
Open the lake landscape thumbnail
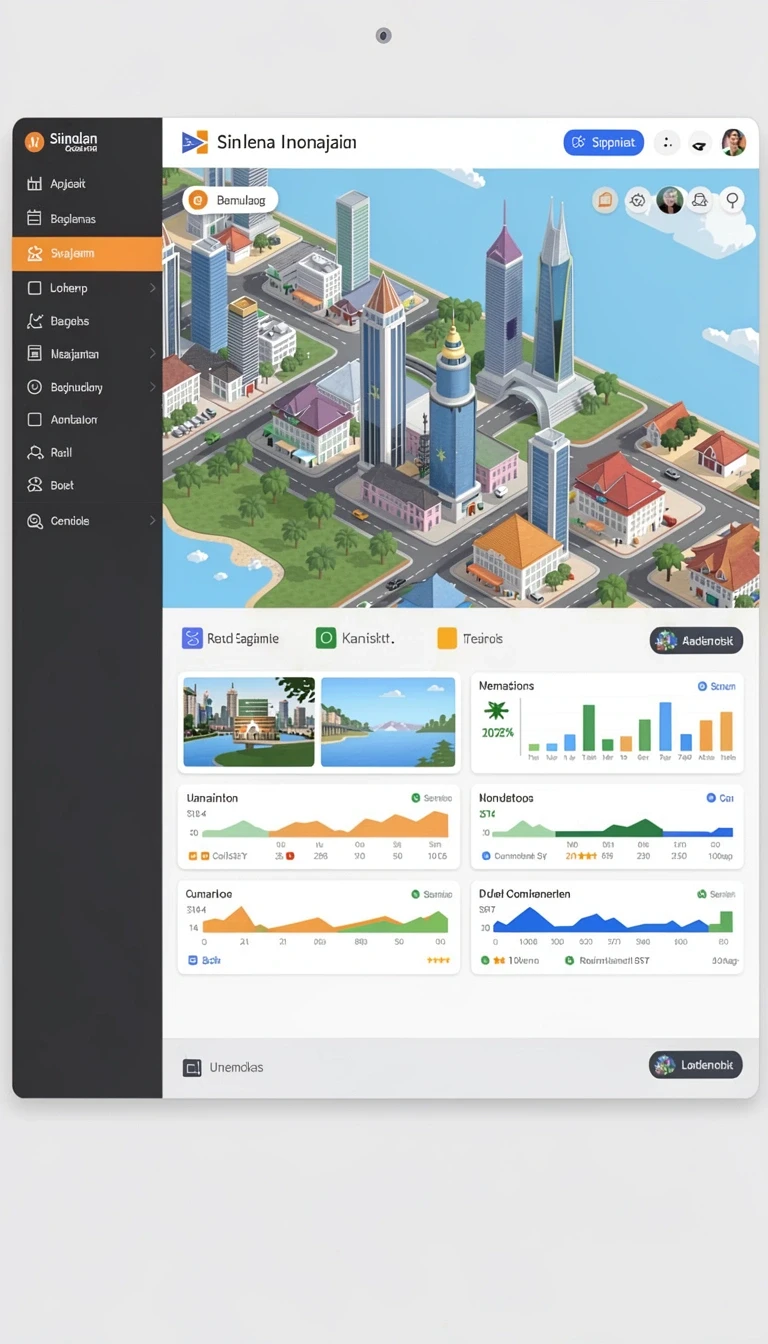(388, 722)
